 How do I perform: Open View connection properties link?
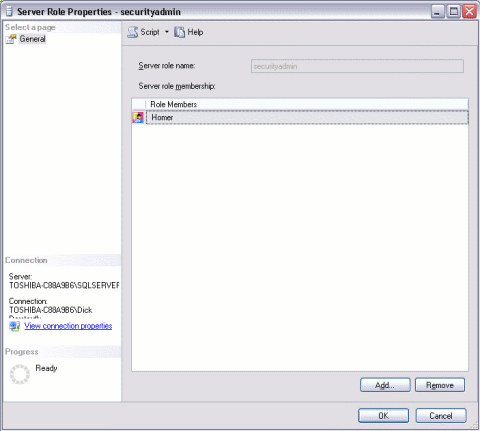tap(68, 326)
